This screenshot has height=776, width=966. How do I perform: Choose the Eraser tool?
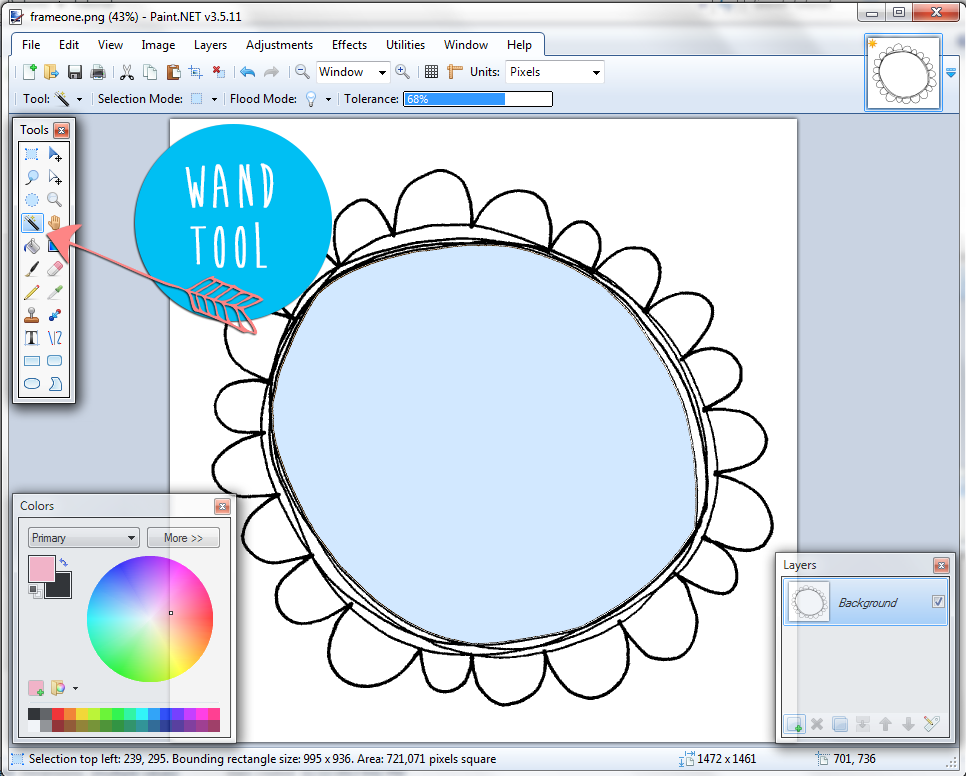tap(55, 269)
